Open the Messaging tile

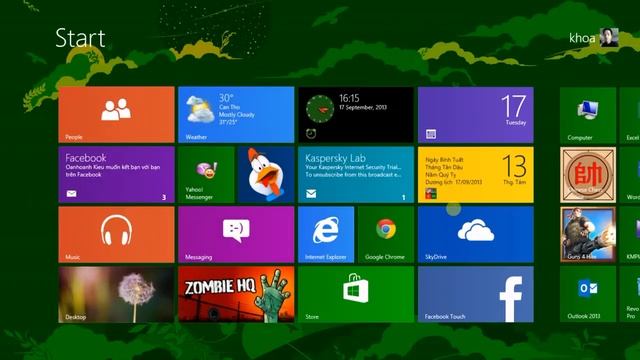click(236, 235)
